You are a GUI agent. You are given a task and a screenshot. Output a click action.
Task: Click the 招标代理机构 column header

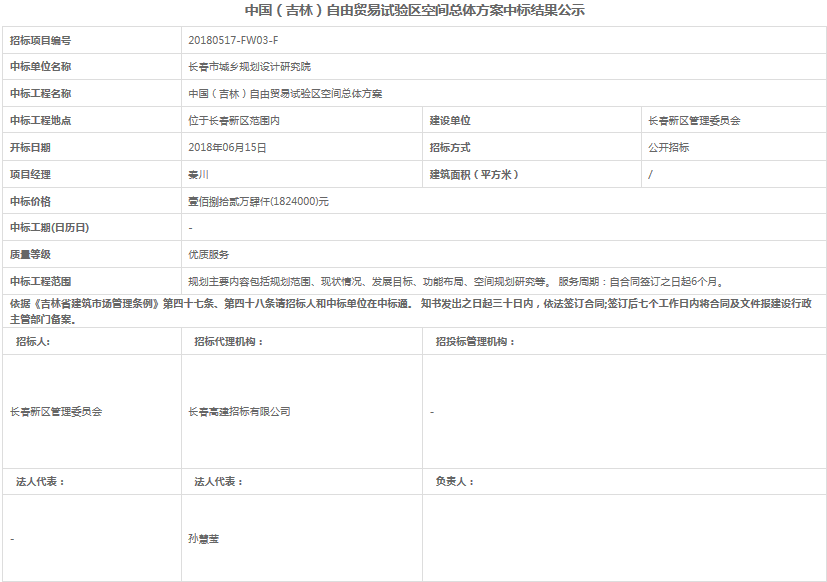click(x=229, y=341)
